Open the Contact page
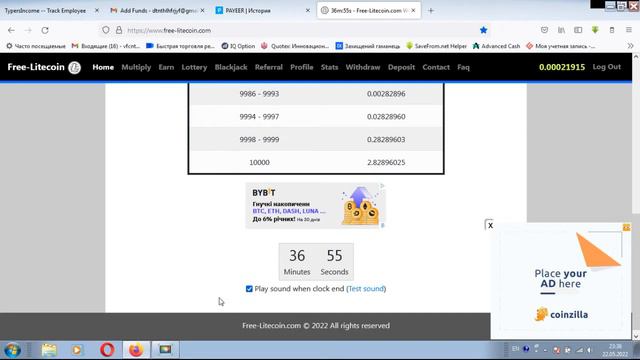Screen dimensions: 640x360 pos(436,67)
